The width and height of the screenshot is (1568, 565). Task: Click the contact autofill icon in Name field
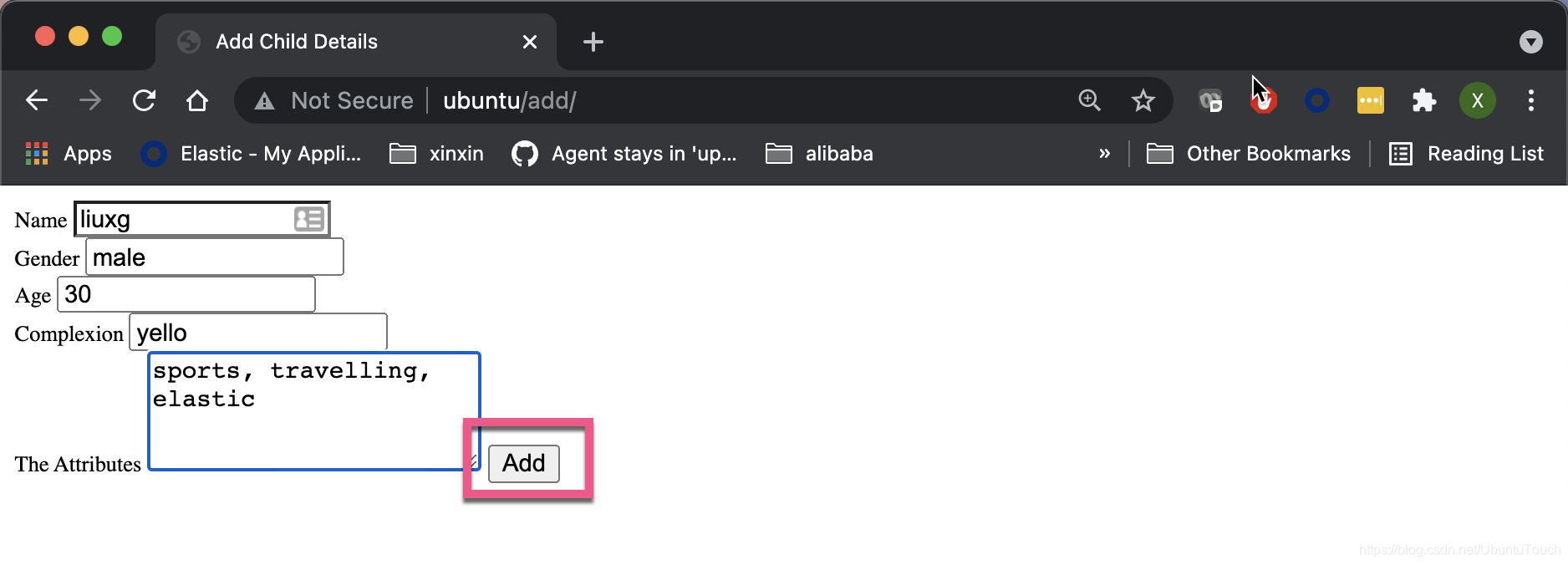[308, 219]
